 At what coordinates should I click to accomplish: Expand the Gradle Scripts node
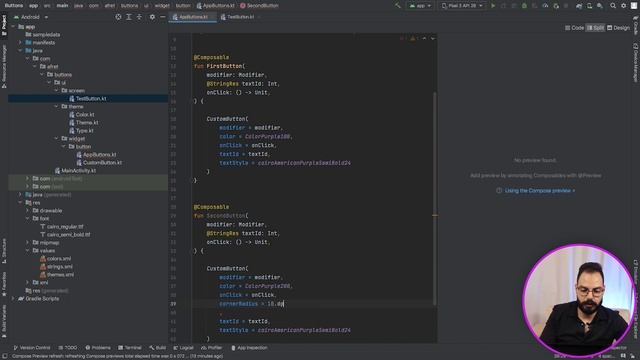click(13, 298)
